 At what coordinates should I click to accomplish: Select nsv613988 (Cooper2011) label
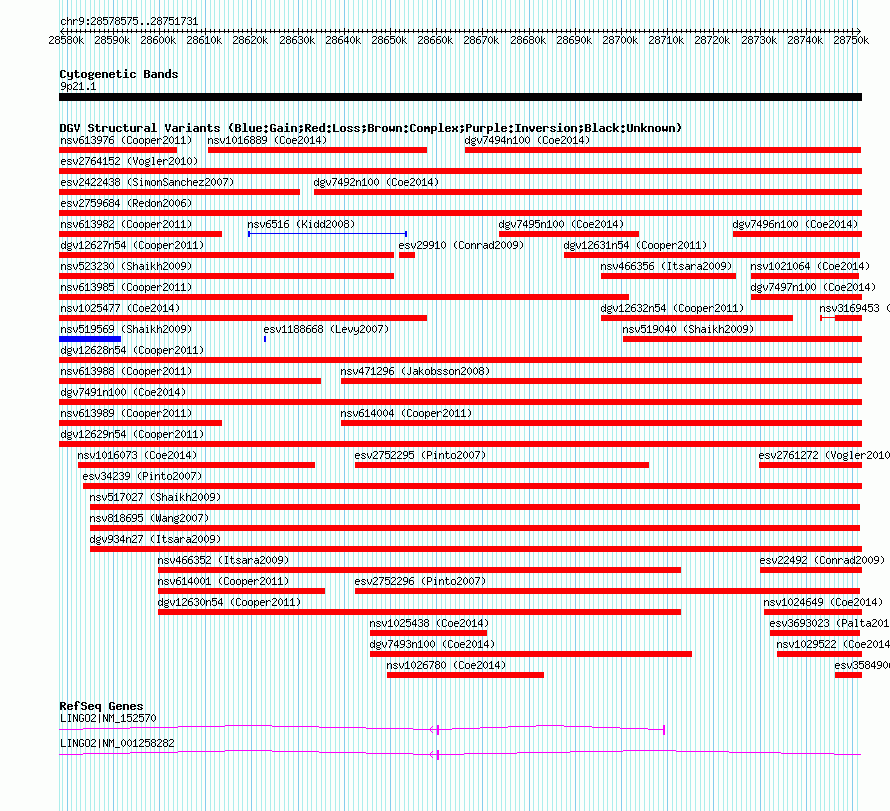tap(126, 371)
